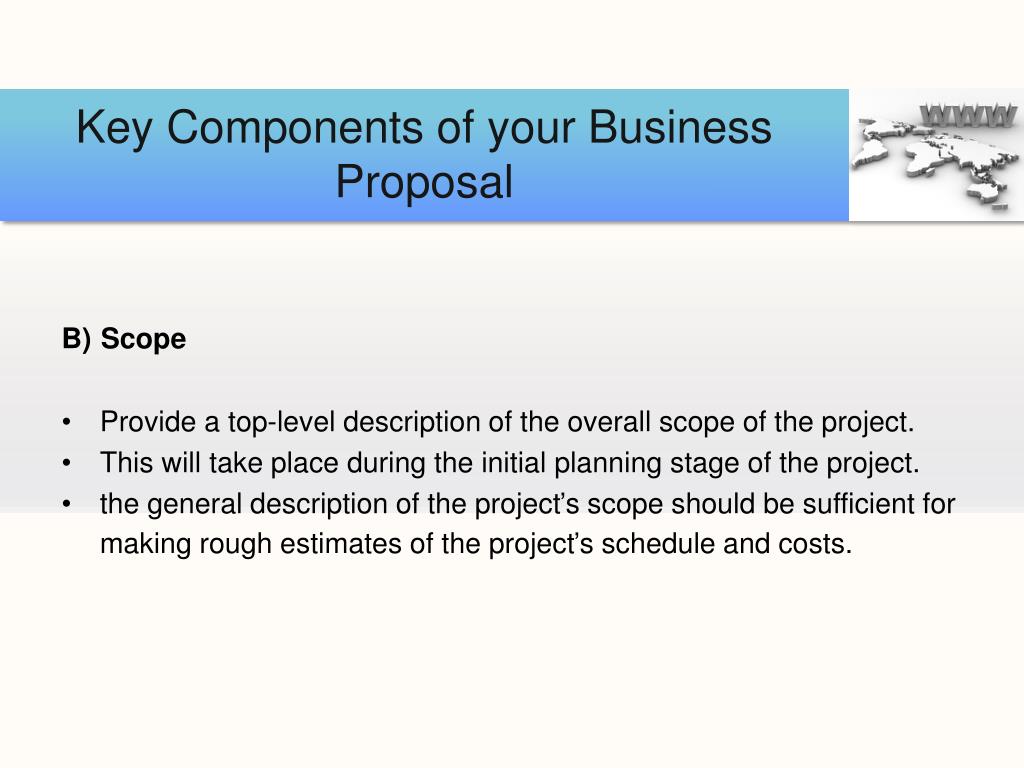Click the 'B) Scope' heading
1024x768 pixels.
(x=124, y=339)
